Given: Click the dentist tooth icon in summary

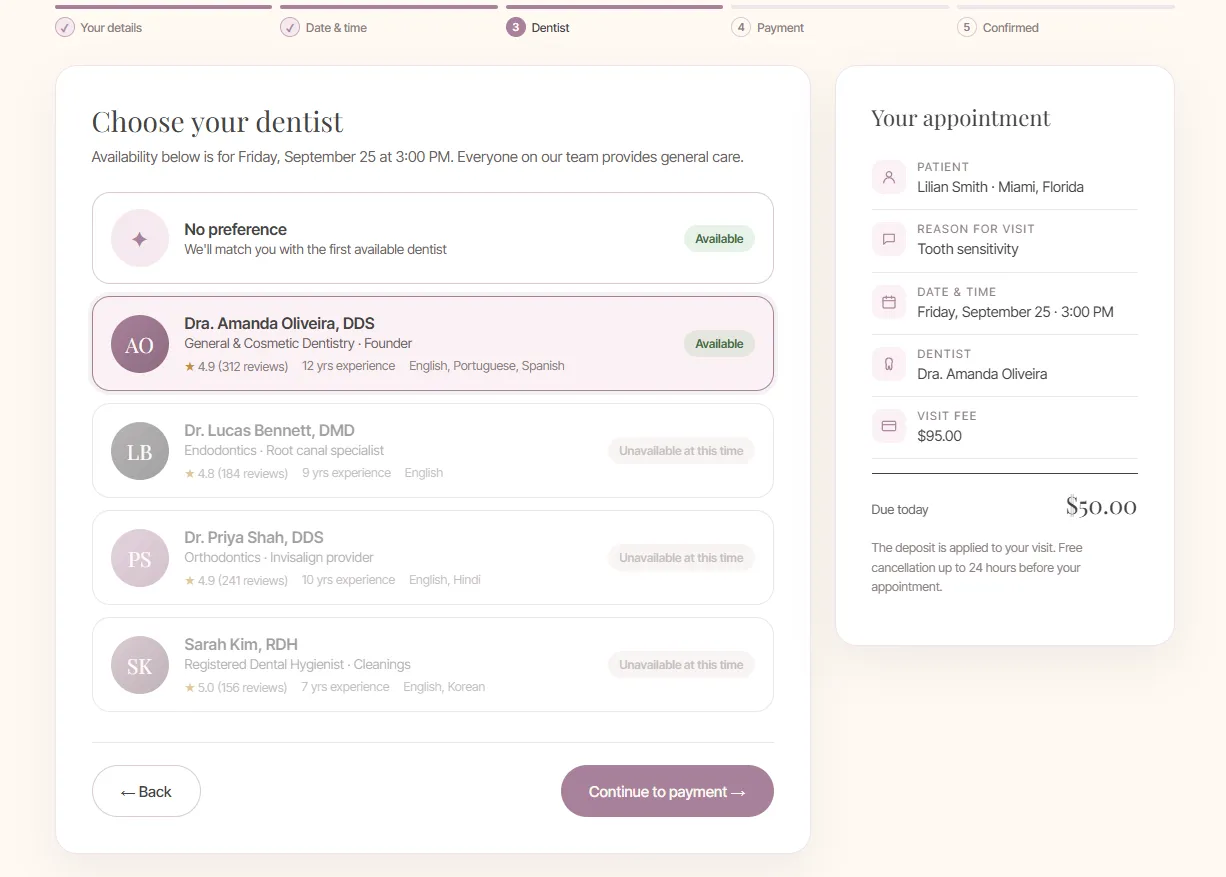Looking at the screenshot, I should (x=889, y=364).
